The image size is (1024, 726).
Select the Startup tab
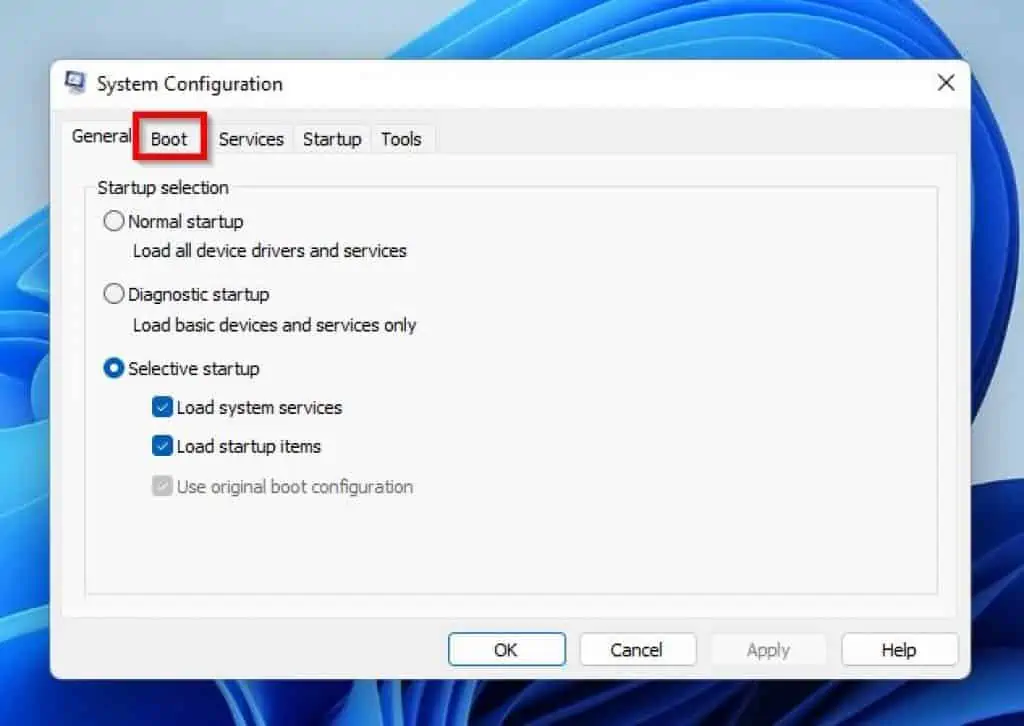332,139
